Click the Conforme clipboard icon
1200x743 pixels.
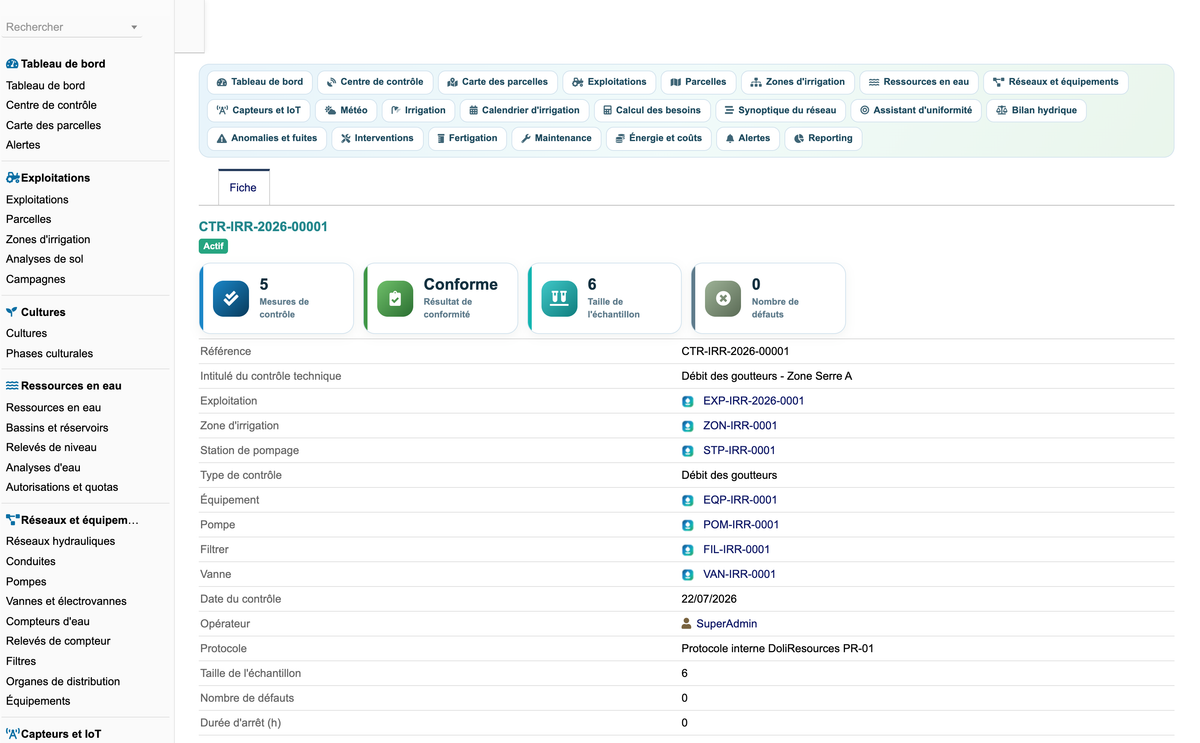pyautogui.click(x=395, y=298)
